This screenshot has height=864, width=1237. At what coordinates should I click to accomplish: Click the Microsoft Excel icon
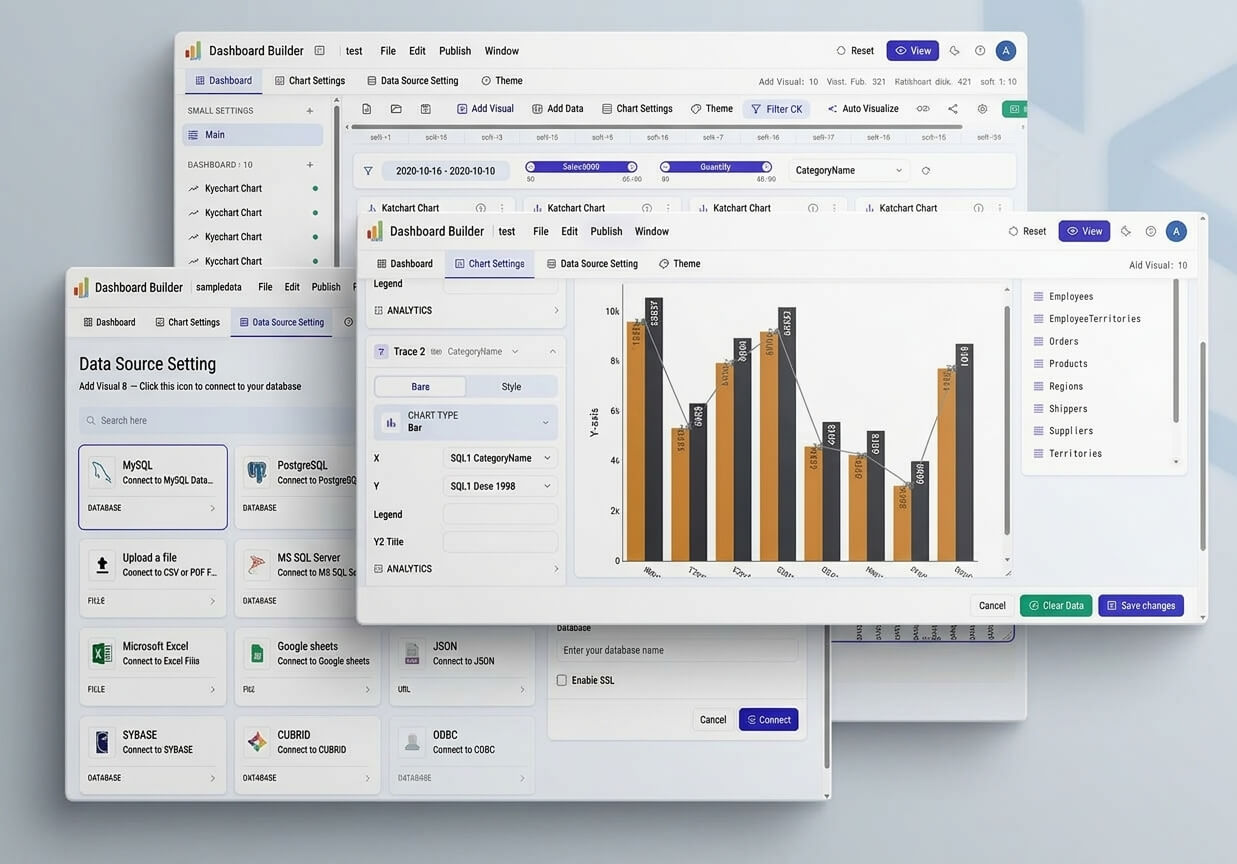click(x=101, y=653)
